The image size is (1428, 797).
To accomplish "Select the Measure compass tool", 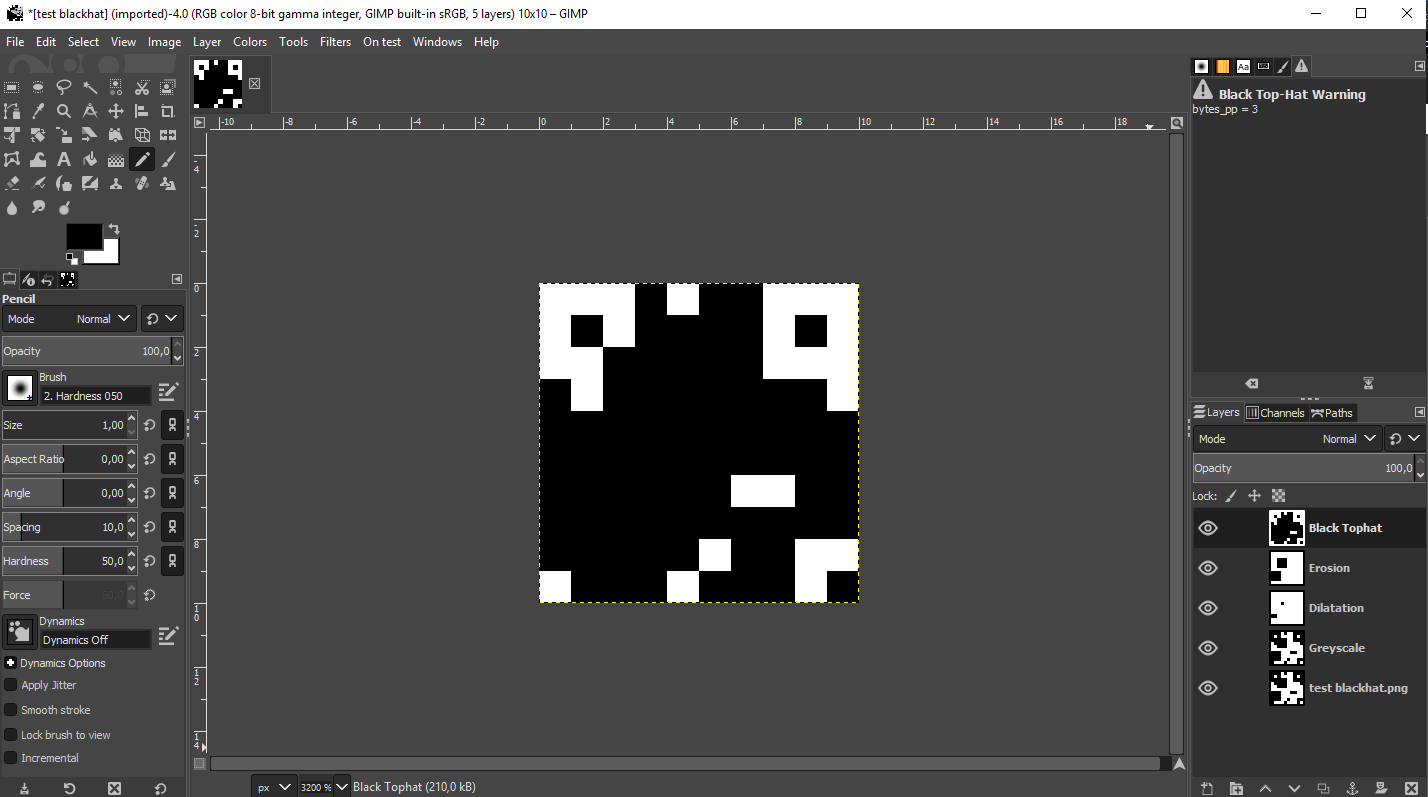I will click(90, 111).
